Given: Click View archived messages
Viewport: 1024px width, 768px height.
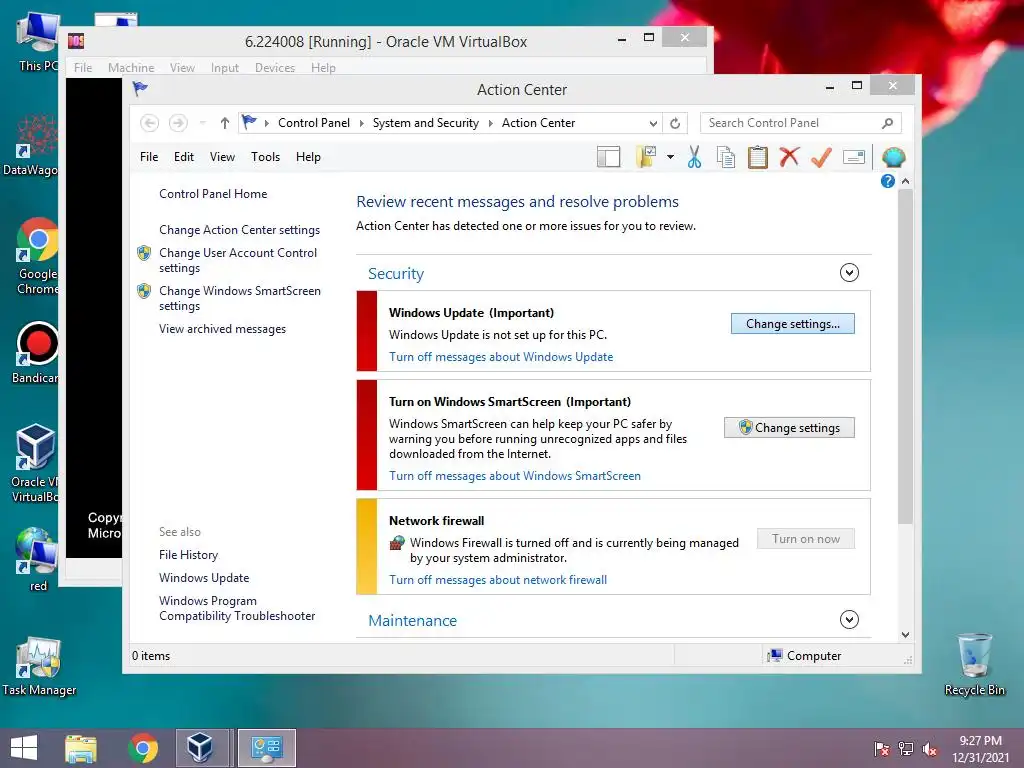Looking at the screenshot, I should [x=222, y=329].
